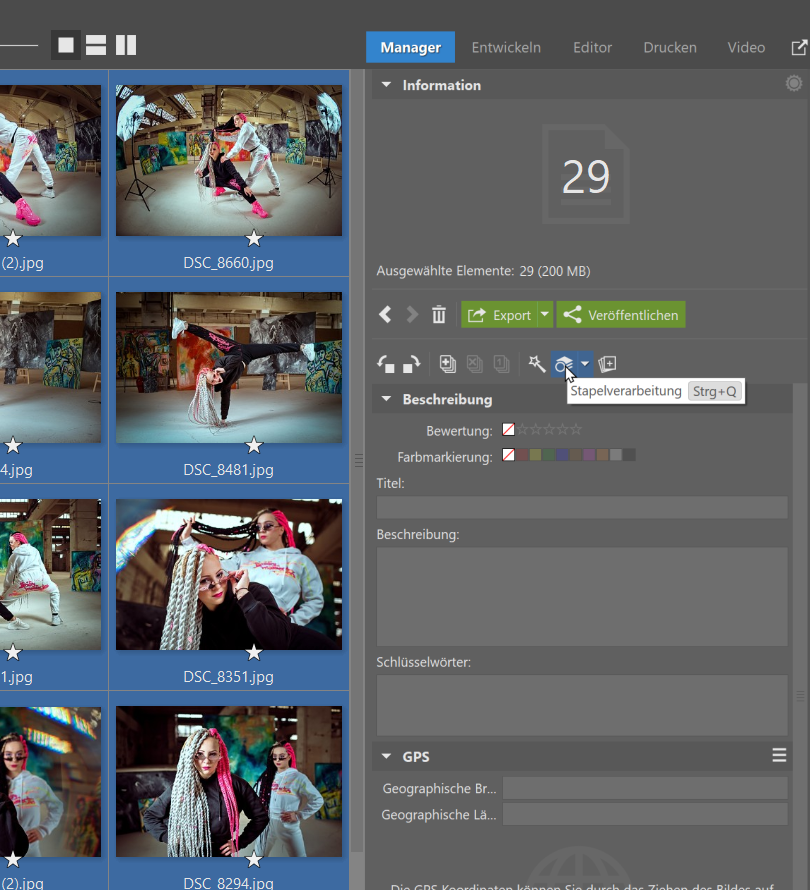The height and width of the screenshot is (890, 810).
Task: Switch to horizontally split pane layout
Action: (96, 45)
